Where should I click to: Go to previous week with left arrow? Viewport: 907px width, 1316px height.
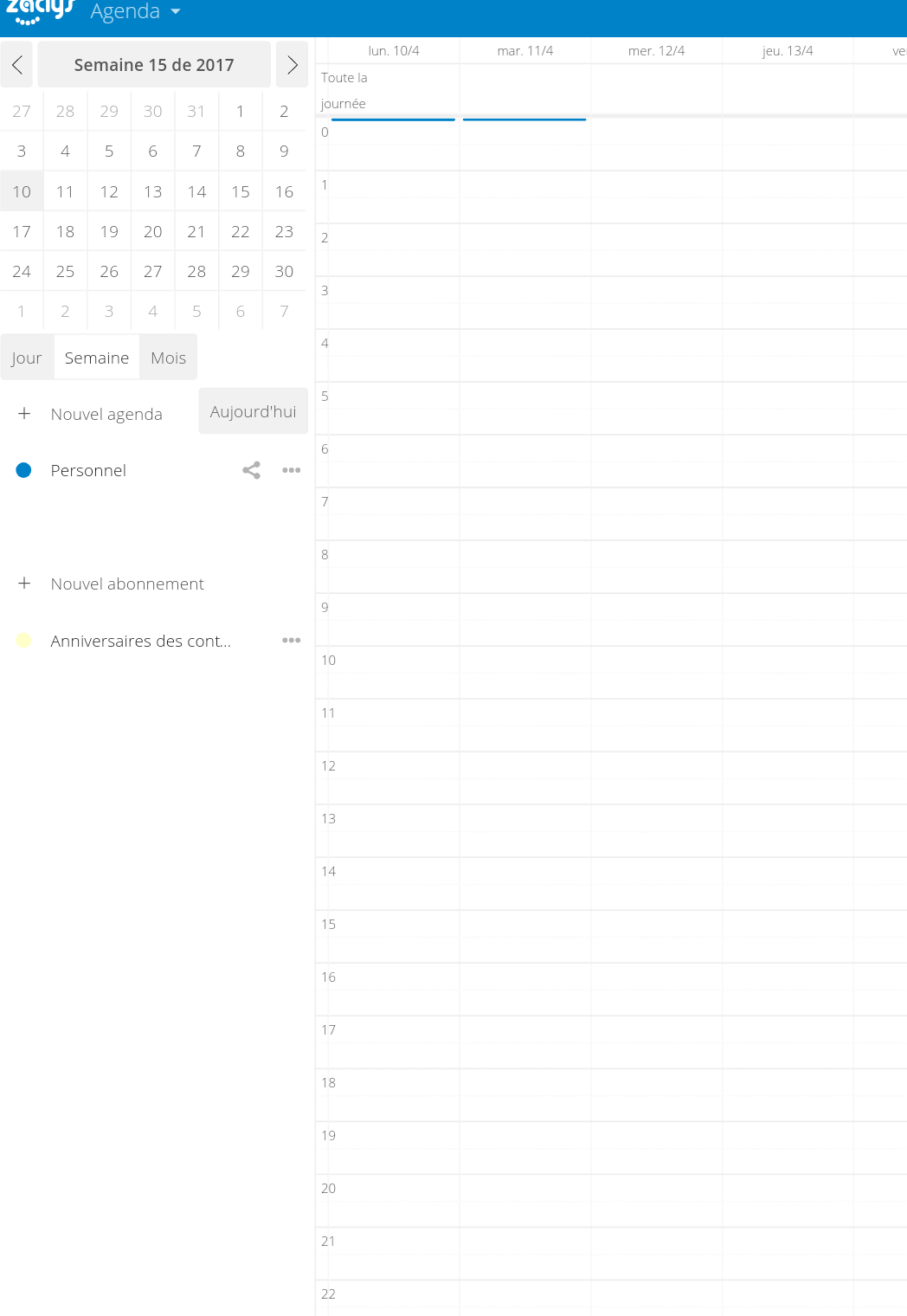pos(16,65)
